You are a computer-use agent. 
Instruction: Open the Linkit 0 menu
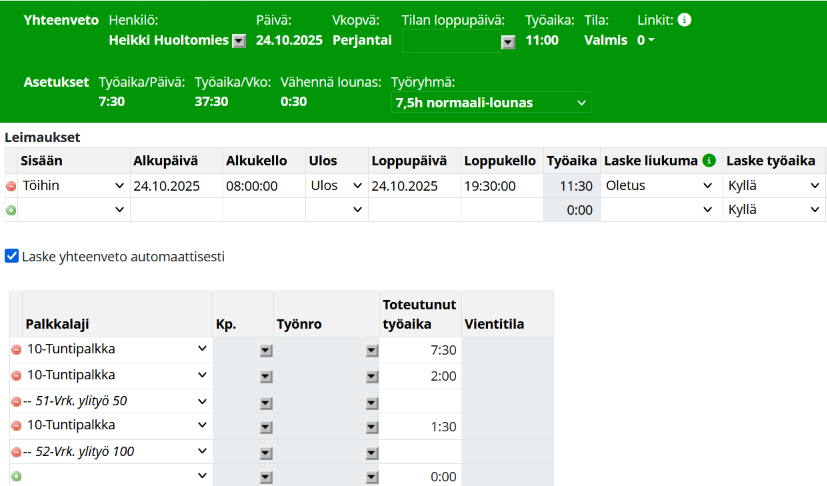[x=646, y=41]
